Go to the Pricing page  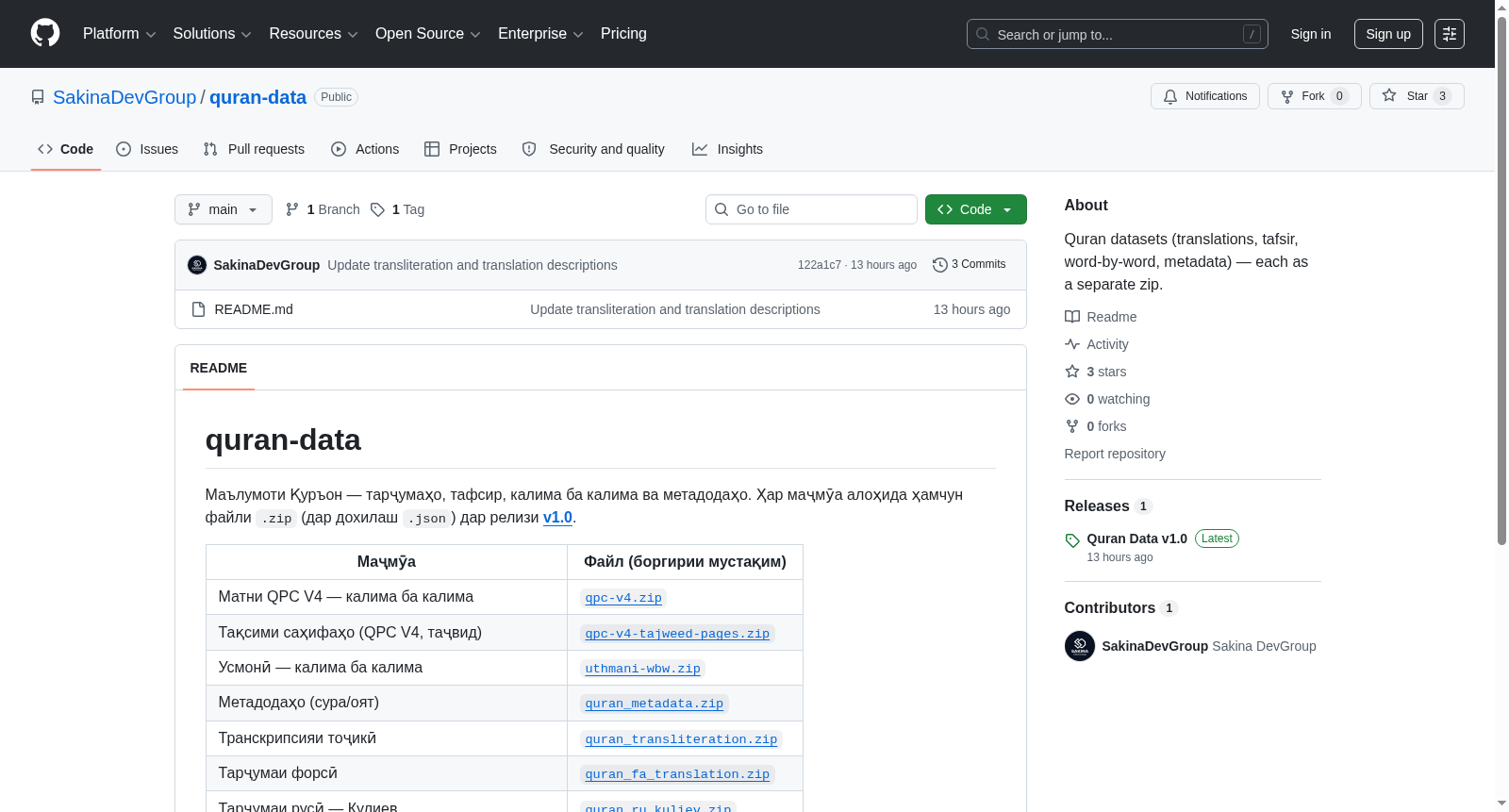point(623,34)
